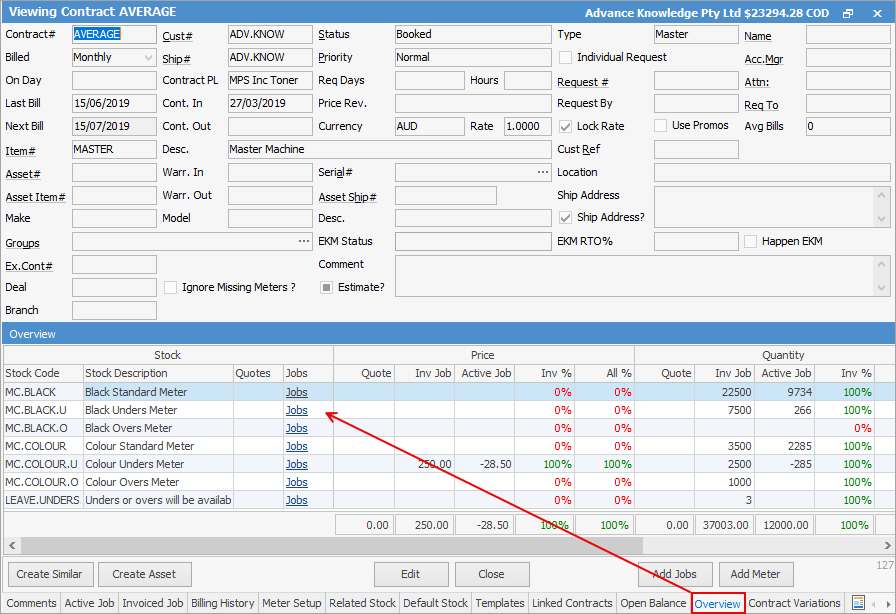The width and height of the screenshot is (896, 614).
Task: Click the Create Asset button
Action: pyautogui.click(x=145, y=574)
